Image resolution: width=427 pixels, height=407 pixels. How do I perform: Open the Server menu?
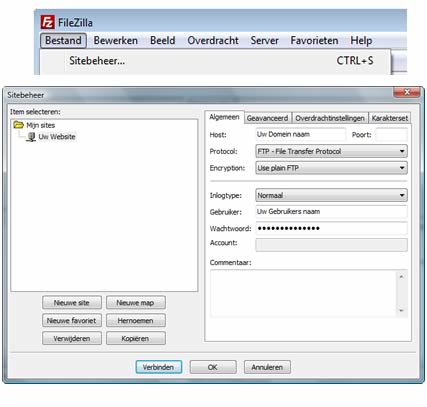pyautogui.click(x=264, y=41)
